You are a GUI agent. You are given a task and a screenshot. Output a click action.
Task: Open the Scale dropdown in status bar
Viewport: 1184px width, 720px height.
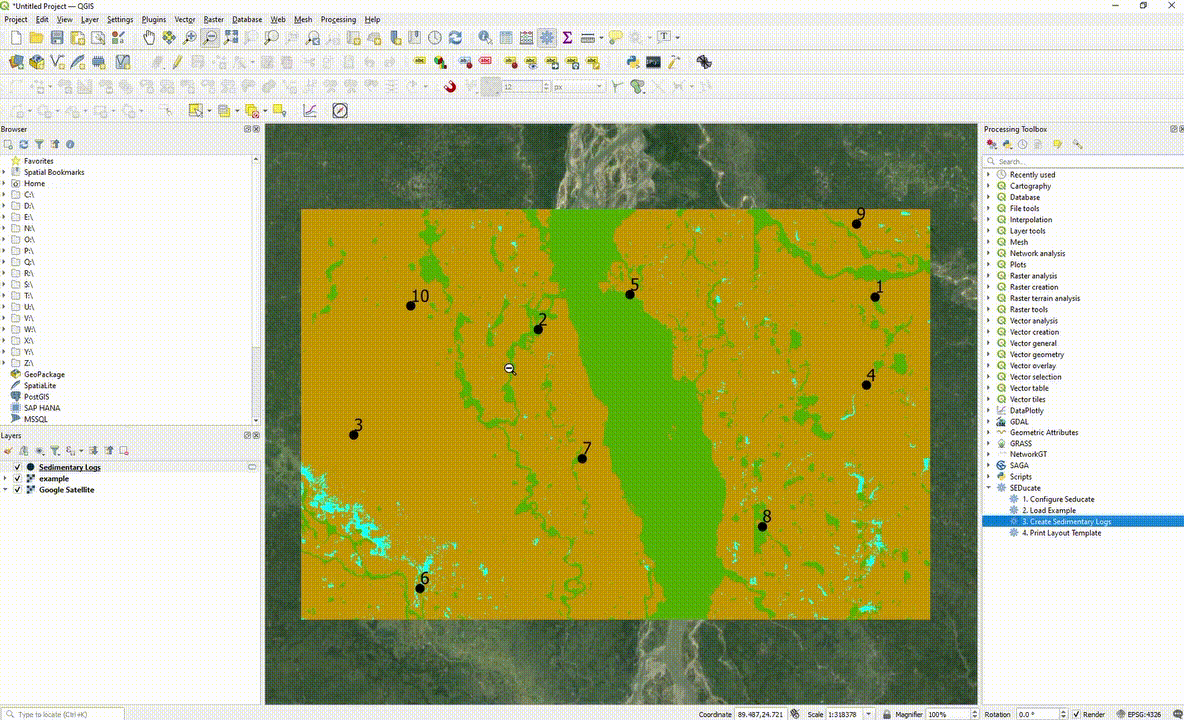coord(871,714)
